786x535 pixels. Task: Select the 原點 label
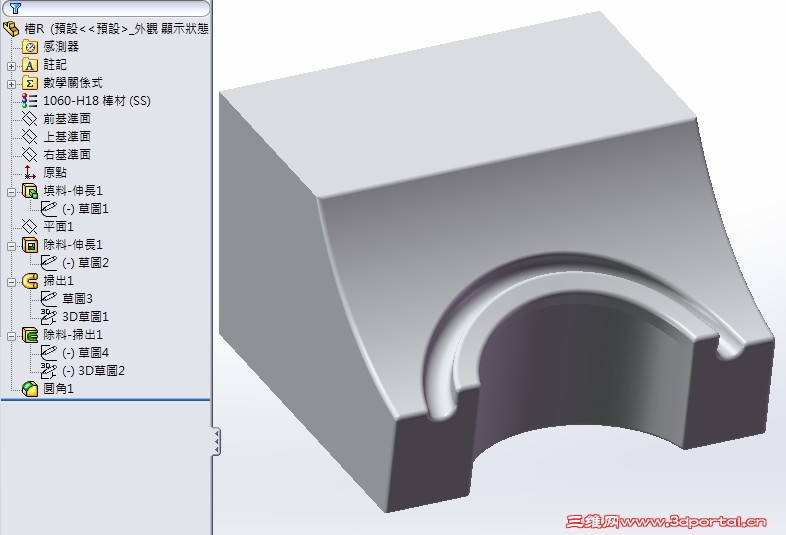(55, 172)
